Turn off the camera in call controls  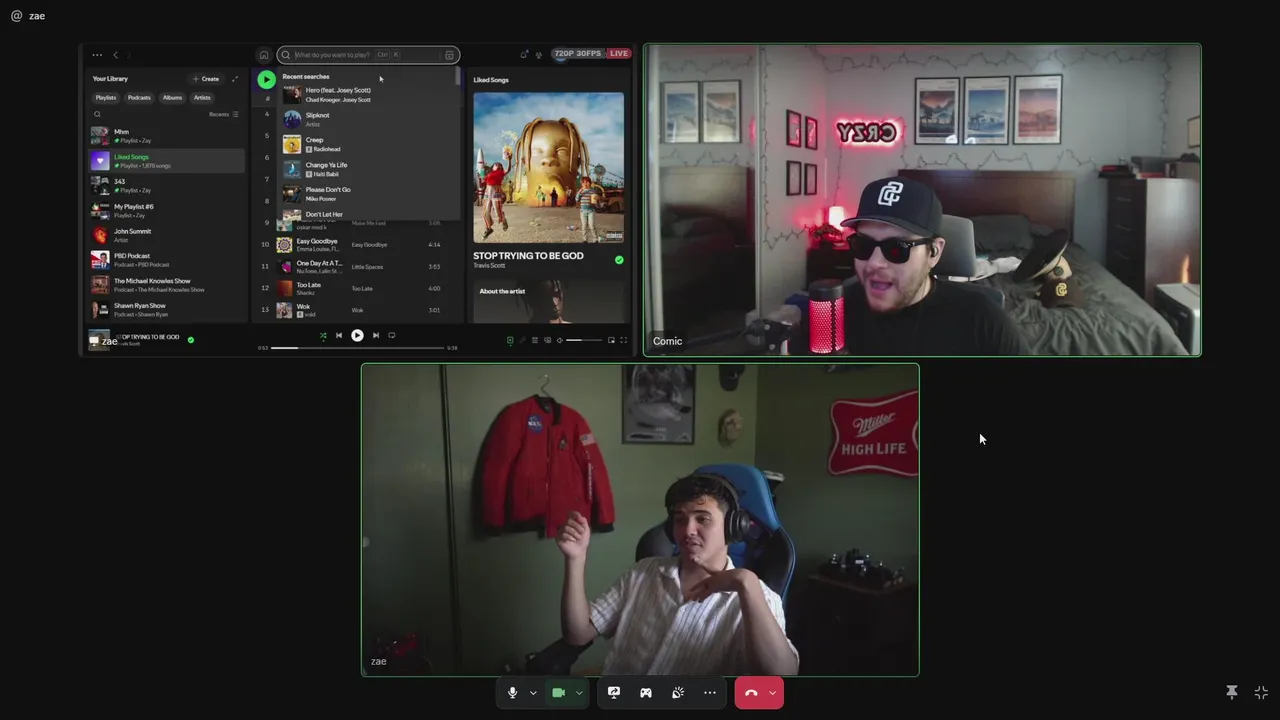pyautogui.click(x=559, y=692)
